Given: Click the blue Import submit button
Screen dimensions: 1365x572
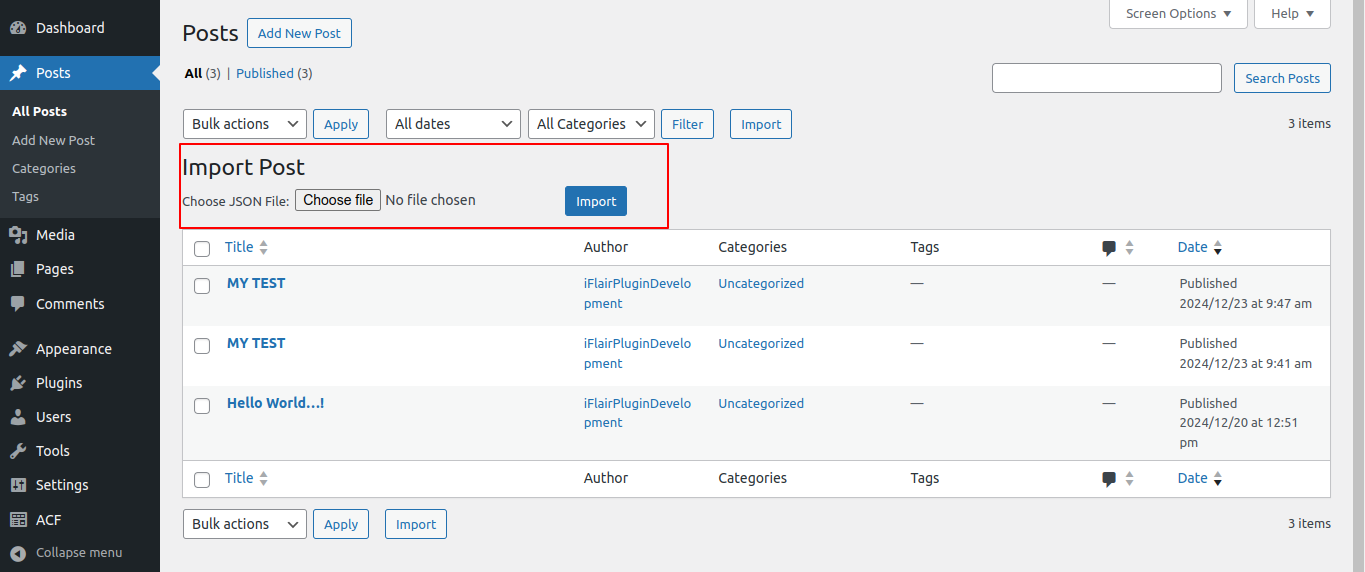Looking at the screenshot, I should coord(596,201).
